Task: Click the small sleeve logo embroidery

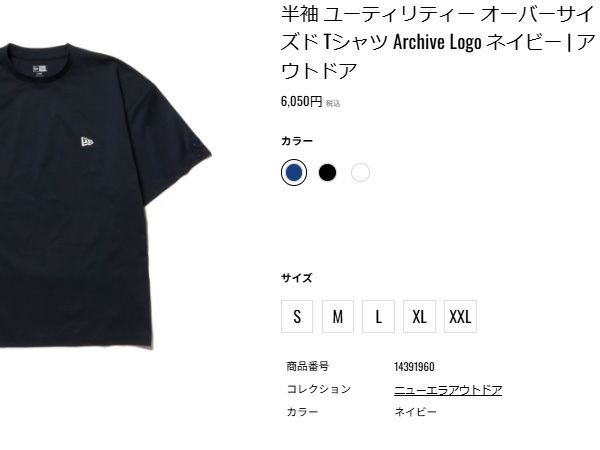Action: (x=195, y=144)
